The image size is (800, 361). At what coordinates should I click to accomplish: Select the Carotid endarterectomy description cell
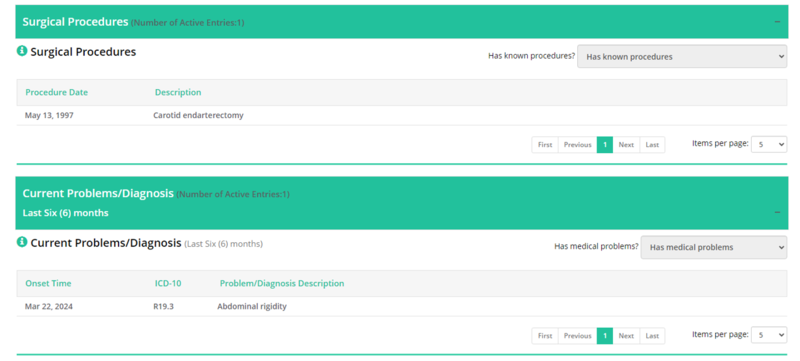coord(198,115)
